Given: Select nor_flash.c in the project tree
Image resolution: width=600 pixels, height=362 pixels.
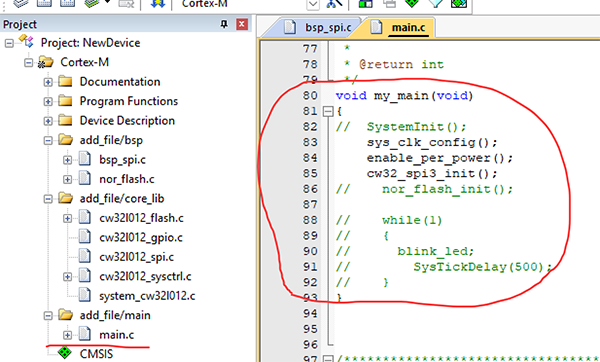Looking at the screenshot, I should [126, 179].
